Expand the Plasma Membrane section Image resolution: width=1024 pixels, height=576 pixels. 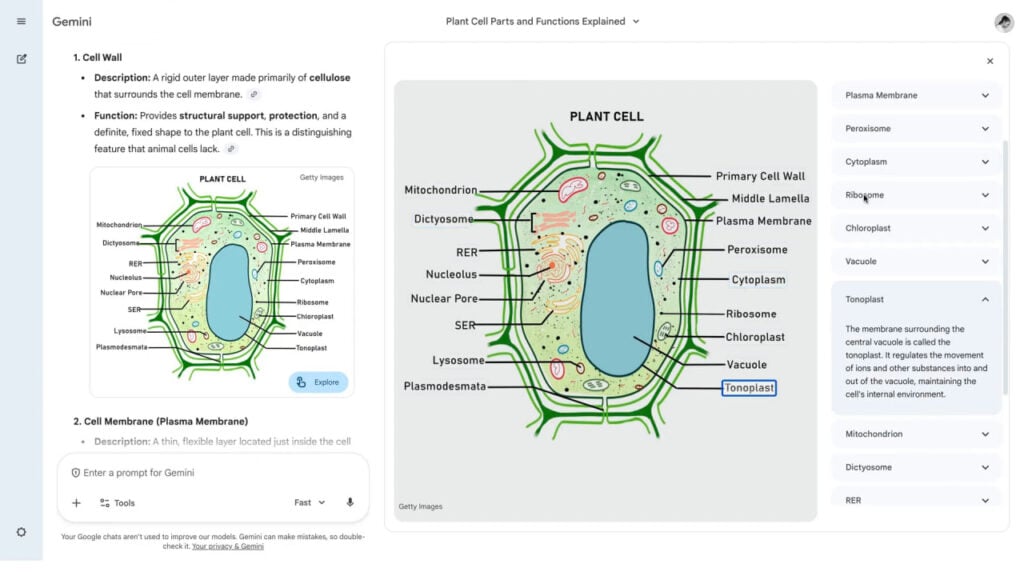coord(985,96)
